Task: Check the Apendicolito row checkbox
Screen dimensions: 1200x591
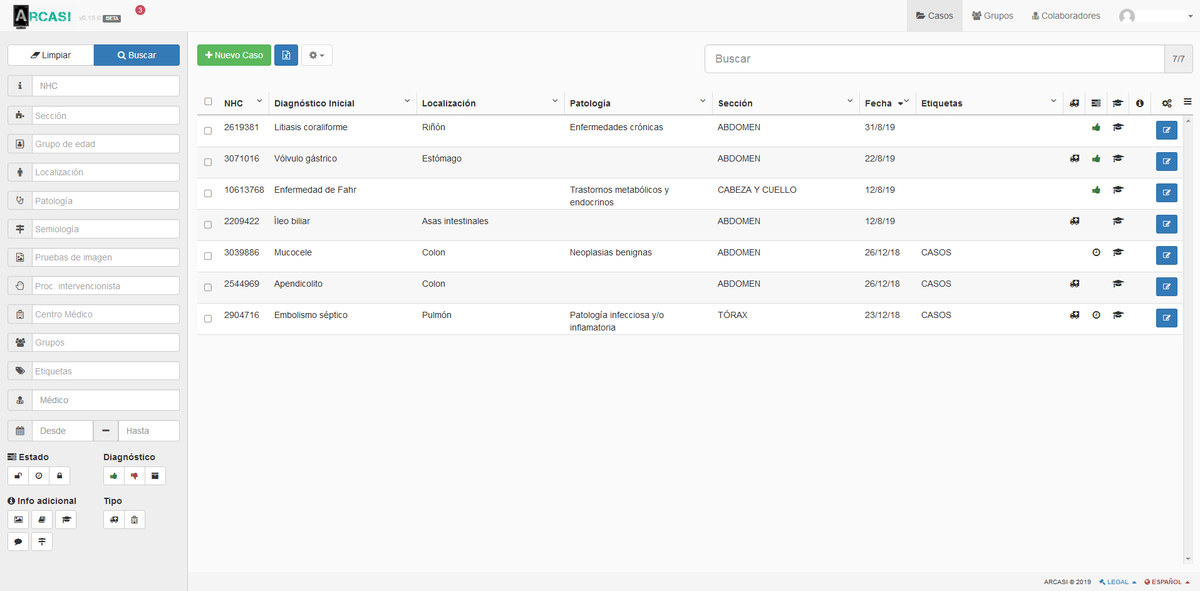Action: click(x=208, y=287)
